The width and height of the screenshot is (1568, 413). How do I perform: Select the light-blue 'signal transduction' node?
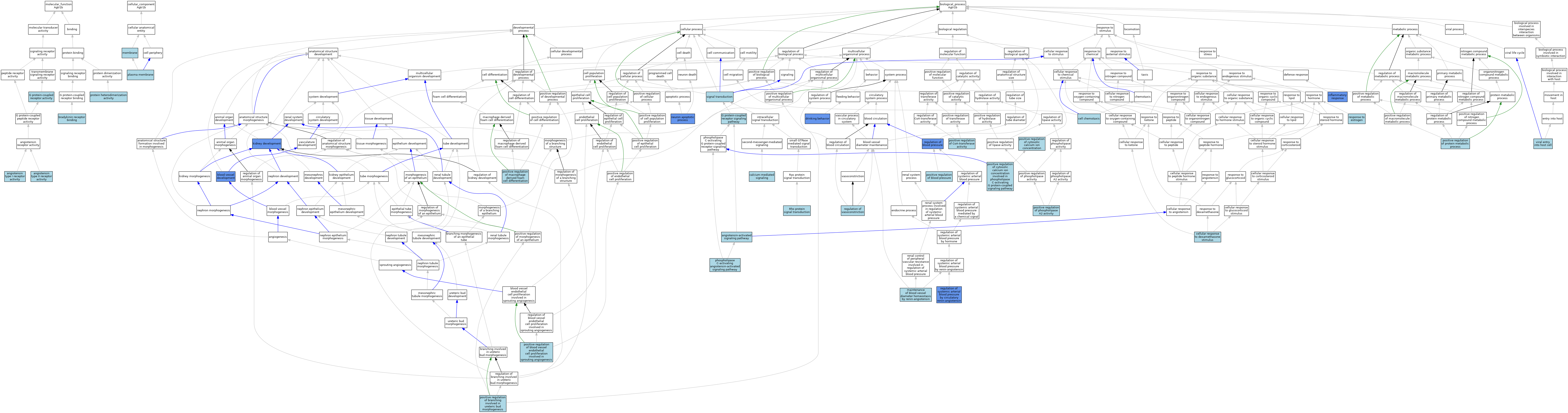point(720,97)
